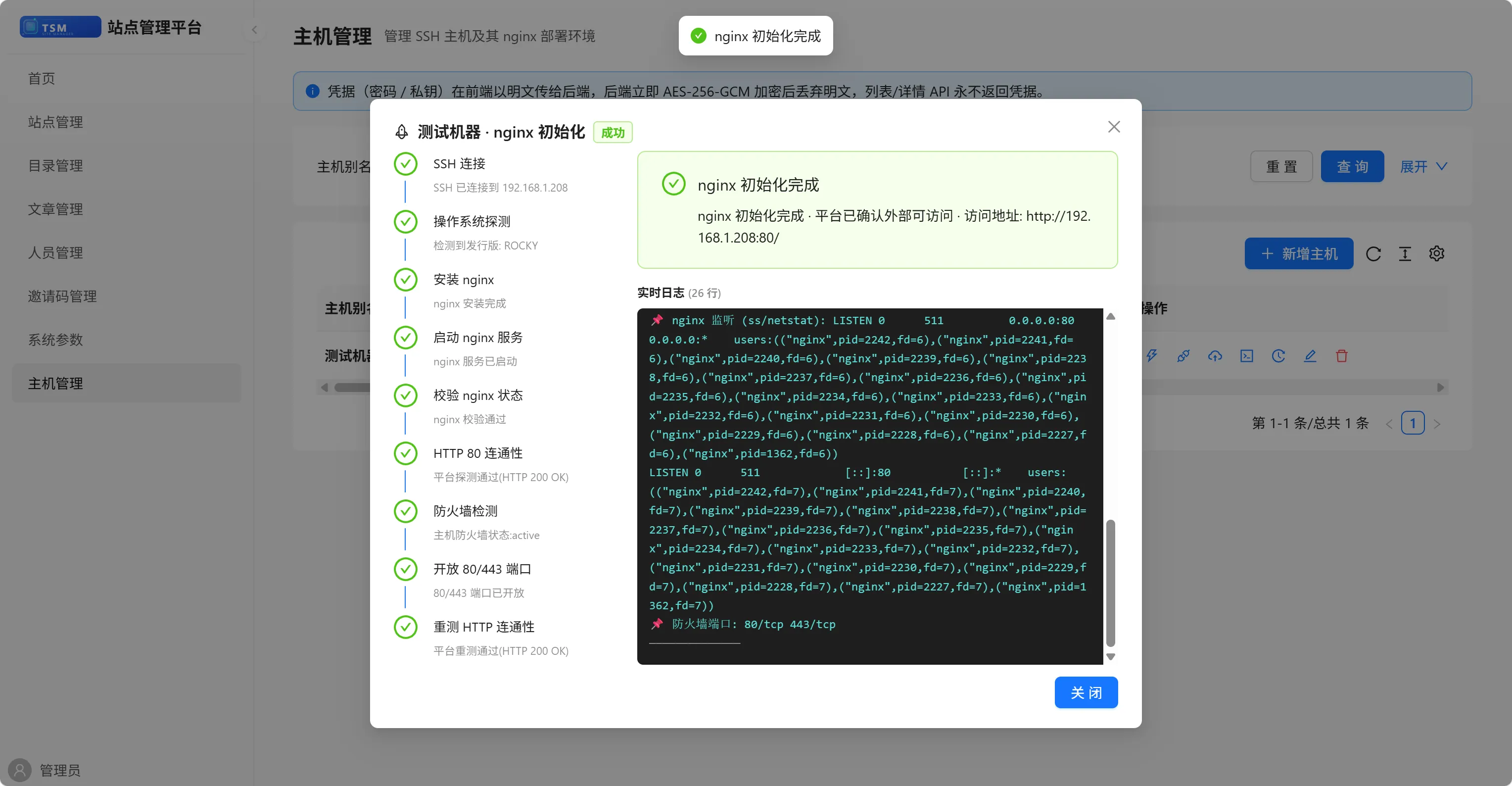Click the lightning action icon in host row
The image size is (1512, 786).
click(x=1152, y=356)
